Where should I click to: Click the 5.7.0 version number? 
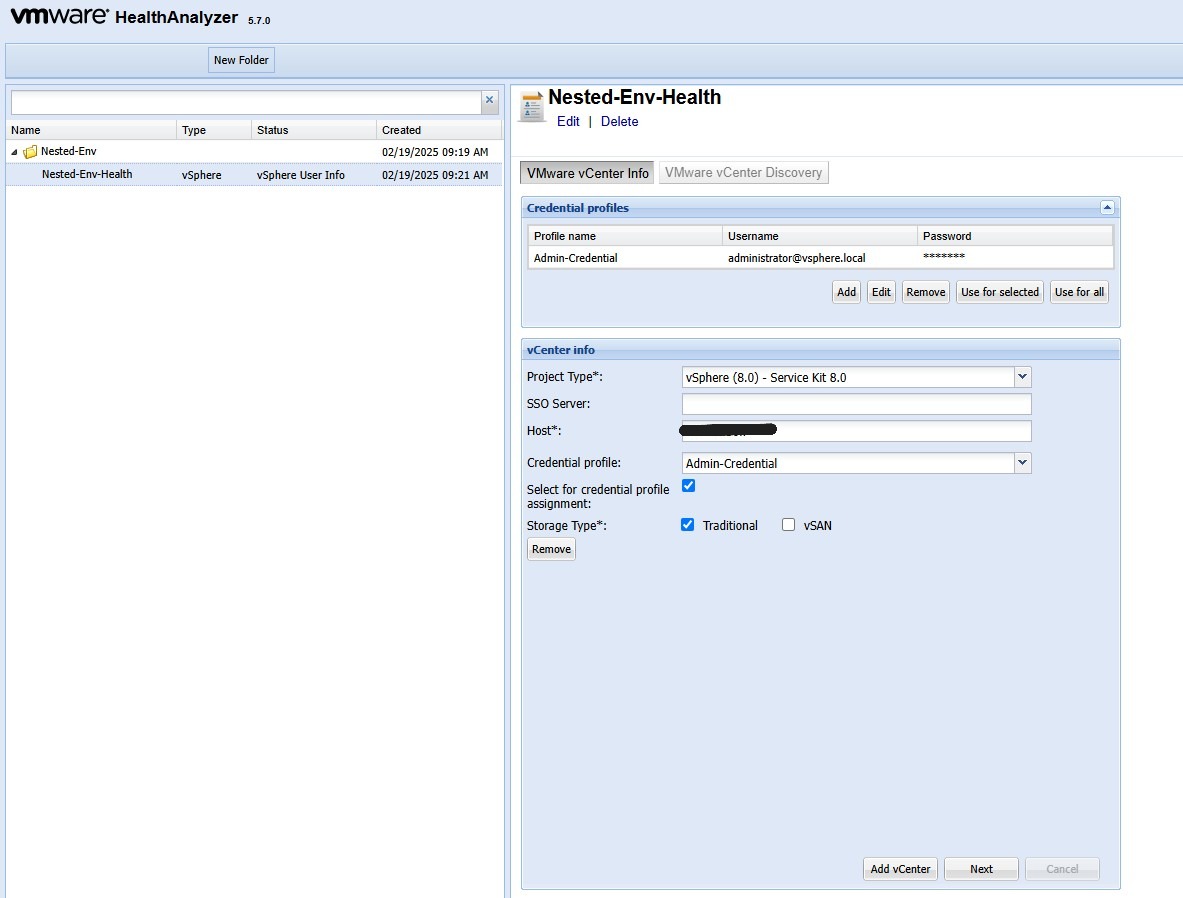[x=259, y=21]
